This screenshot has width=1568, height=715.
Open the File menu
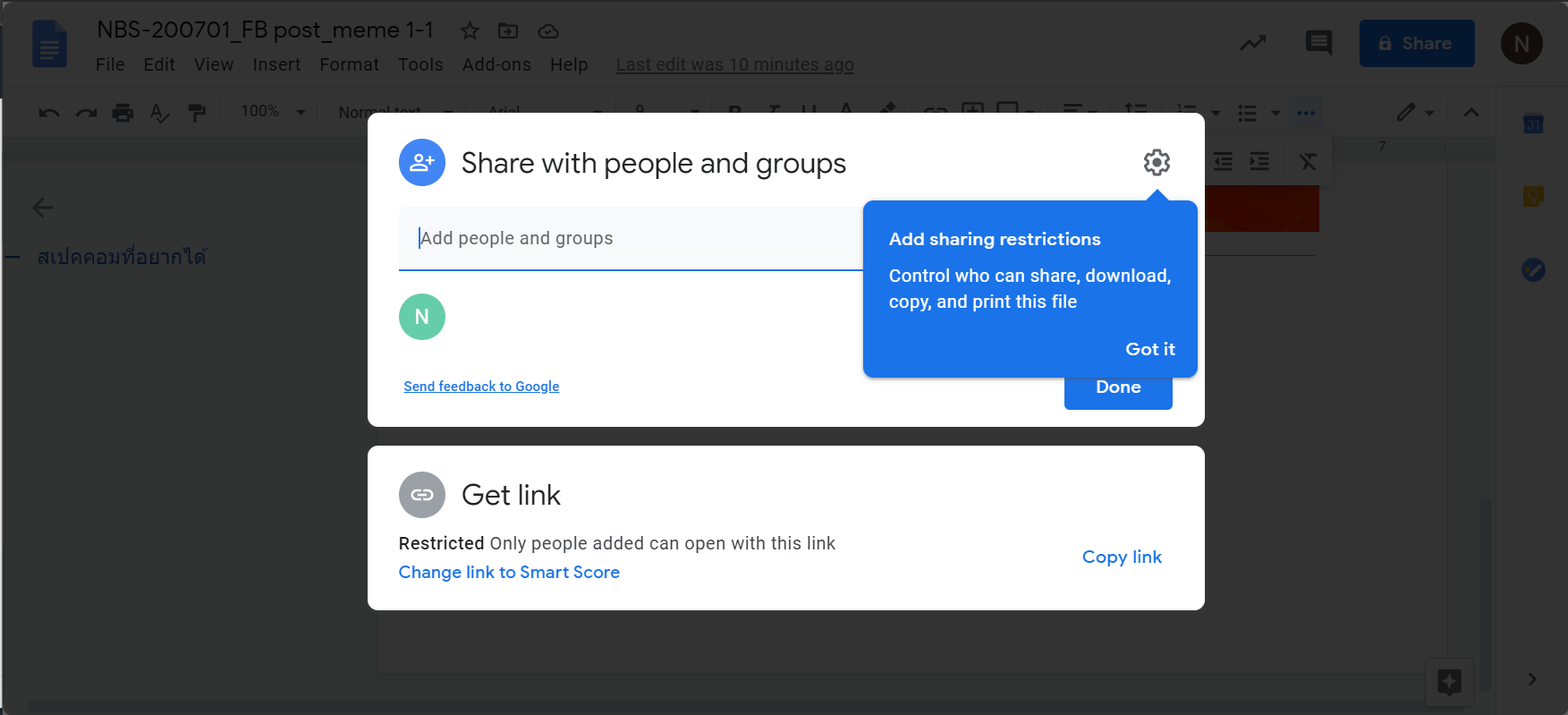[110, 64]
